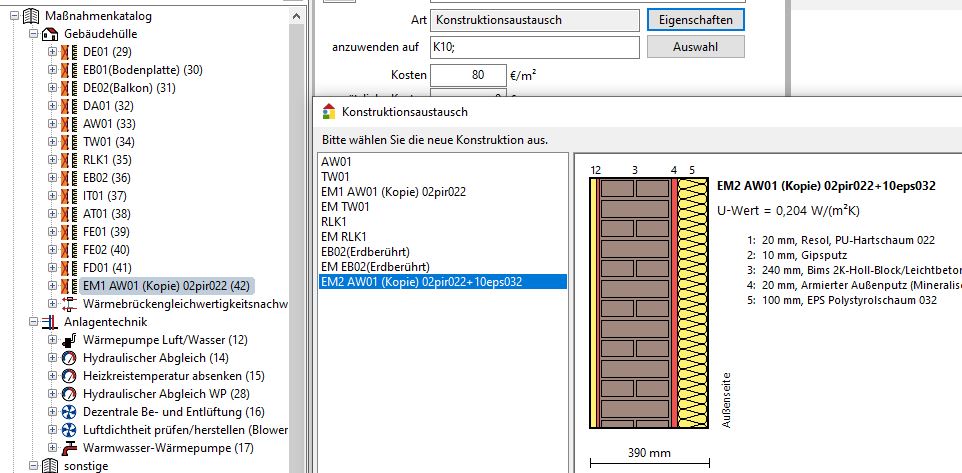The image size is (962, 473).
Task: Choose EM TW01 from construction list
Action: [345, 207]
